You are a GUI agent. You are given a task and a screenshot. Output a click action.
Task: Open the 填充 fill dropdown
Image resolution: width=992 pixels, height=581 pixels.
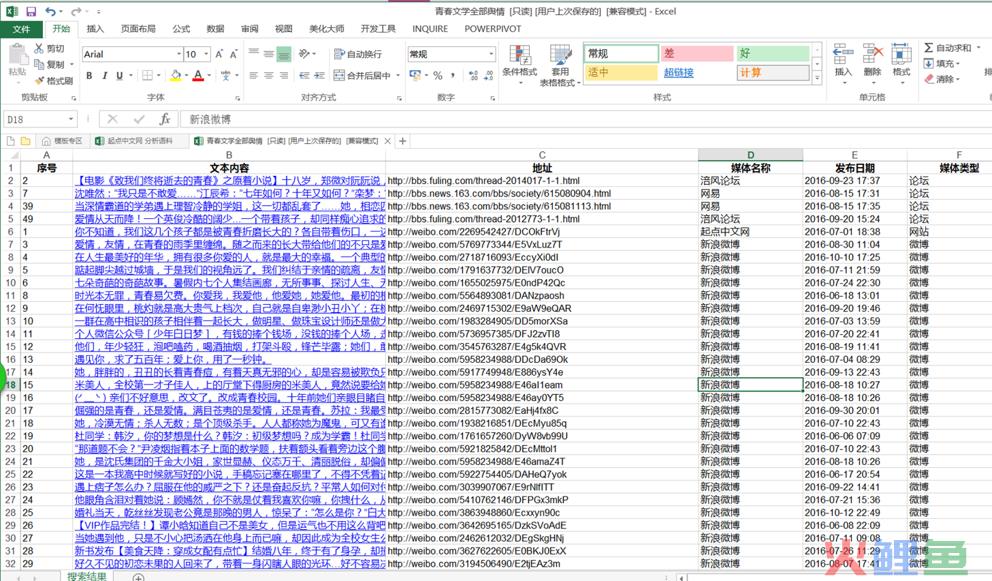pos(941,63)
